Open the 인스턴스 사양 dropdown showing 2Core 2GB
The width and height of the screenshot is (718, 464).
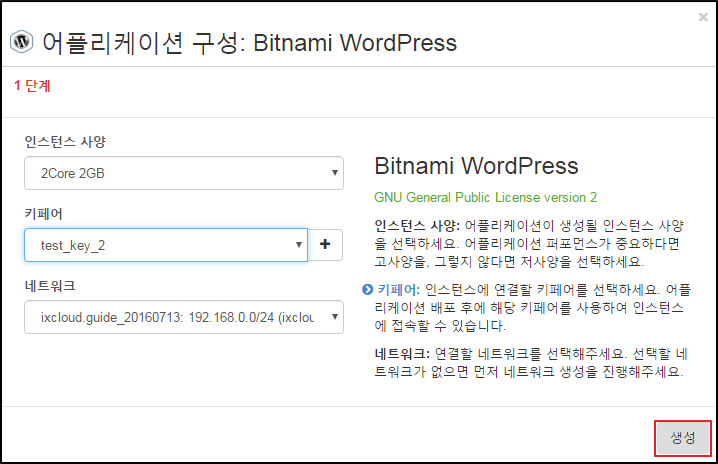pyautogui.click(x=184, y=173)
